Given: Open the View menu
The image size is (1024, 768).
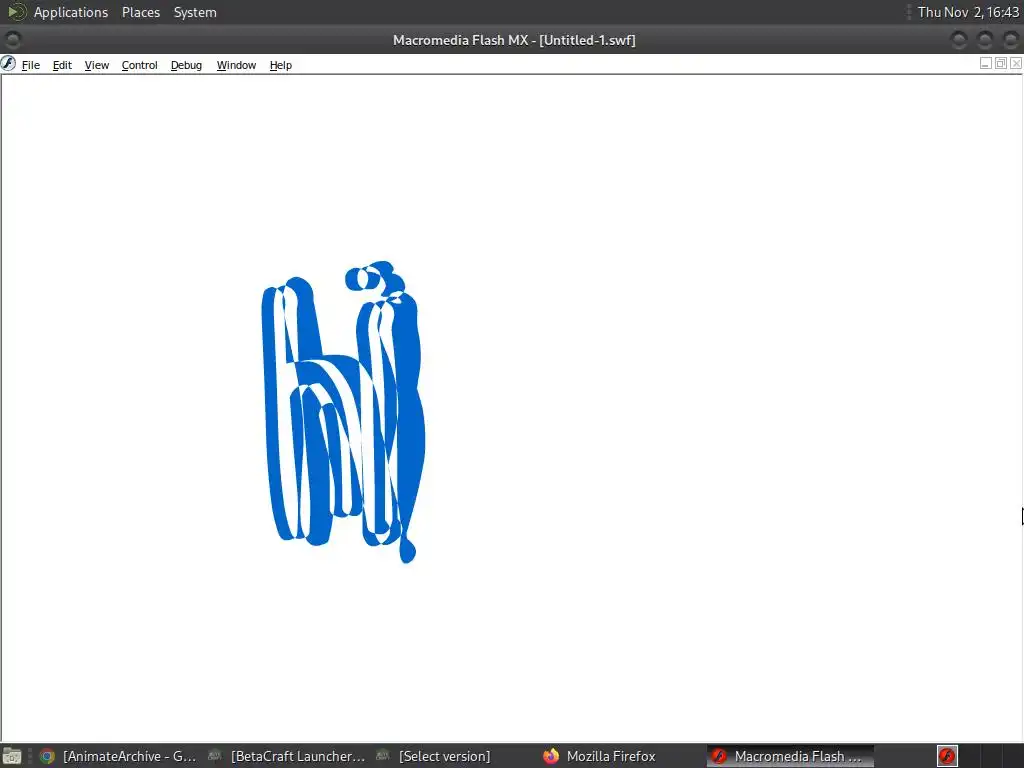Looking at the screenshot, I should (x=97, y=65).
